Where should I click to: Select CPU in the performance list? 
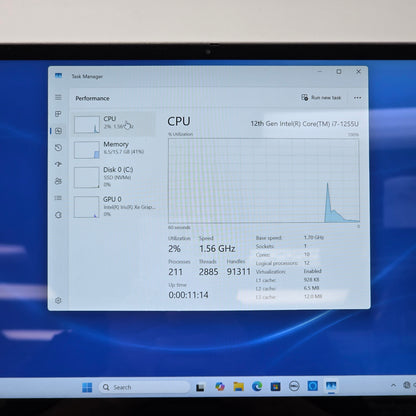[x=114, y=124]
